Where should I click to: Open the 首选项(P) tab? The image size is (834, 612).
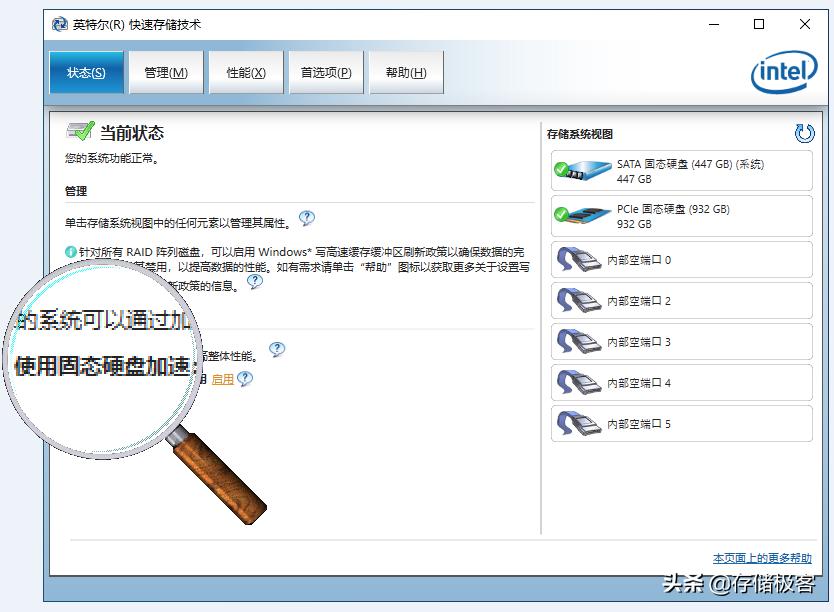click(325, 72)
